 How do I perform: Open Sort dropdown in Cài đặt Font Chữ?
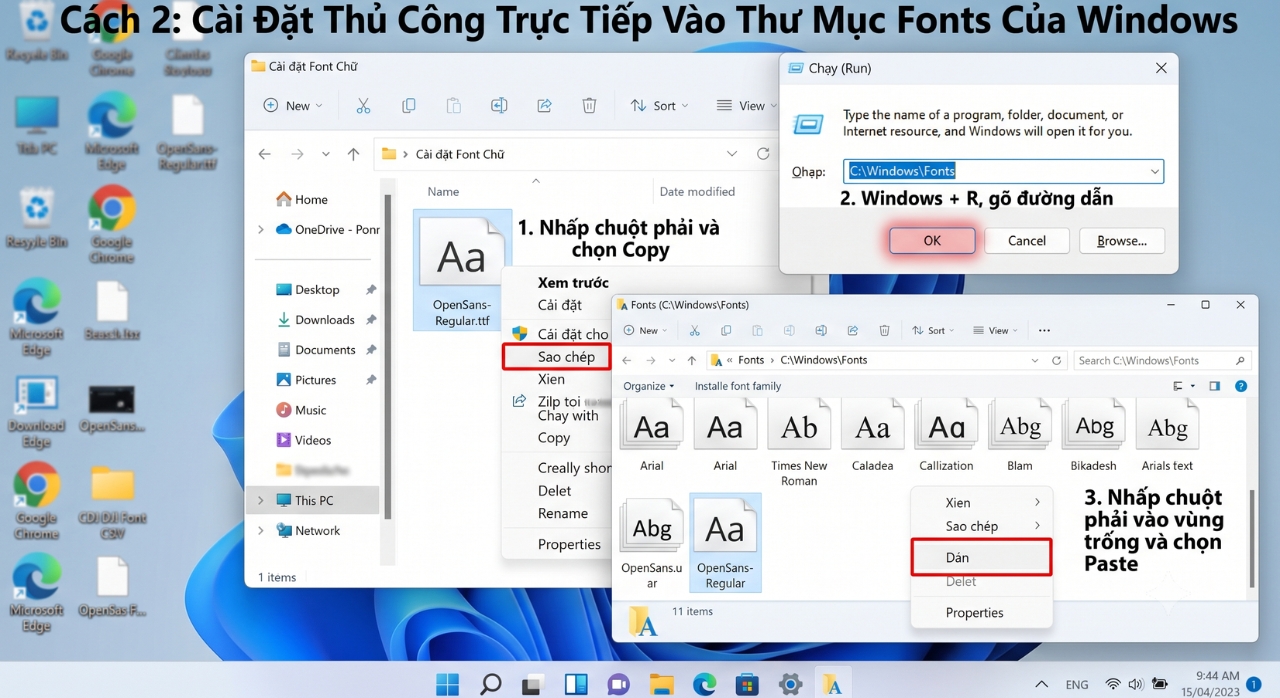pos(660,105)
